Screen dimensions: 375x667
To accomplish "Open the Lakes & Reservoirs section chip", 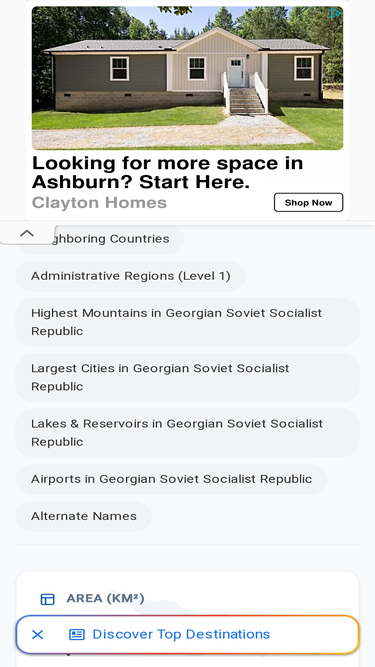I will [188, 433].
